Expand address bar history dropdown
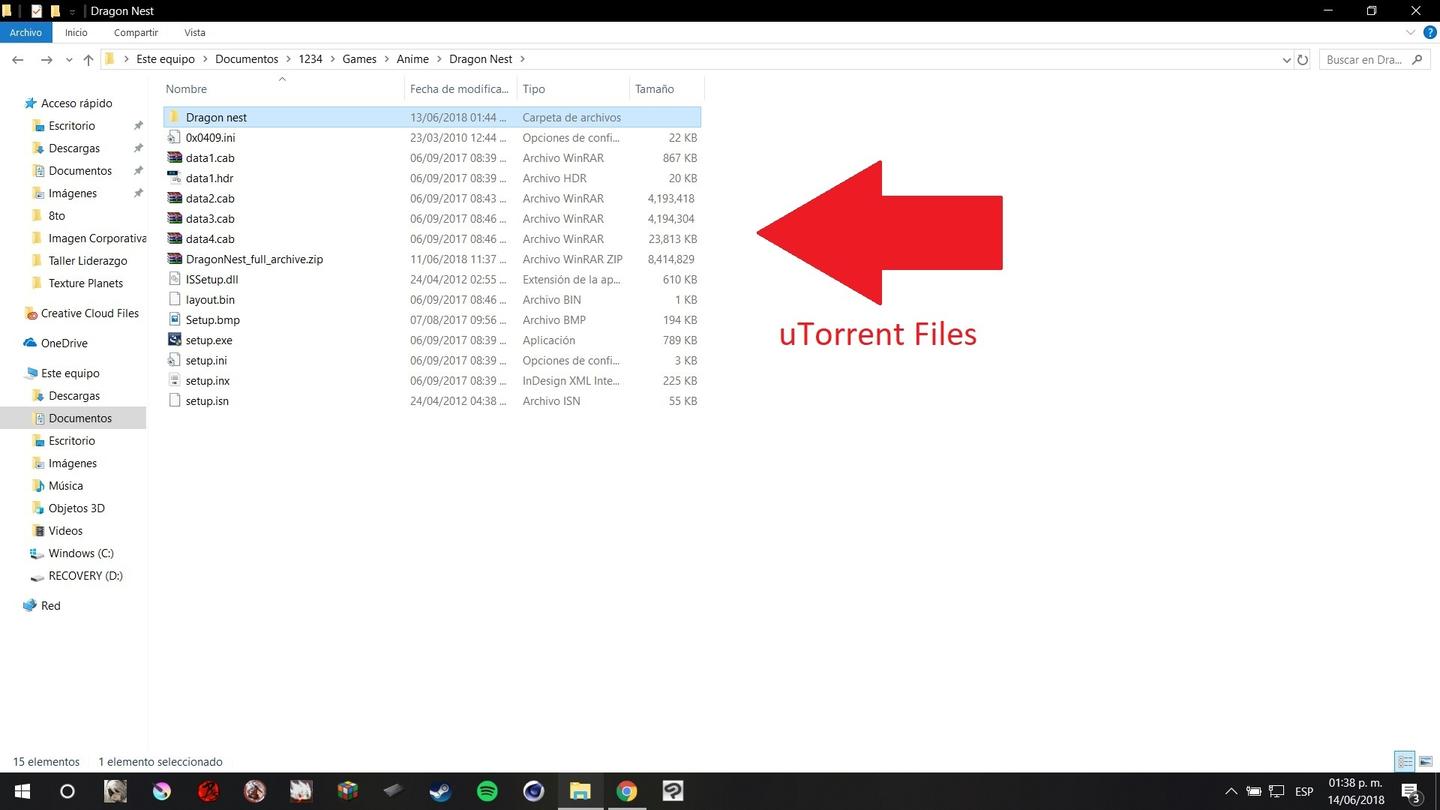Viewport: 1440px width, 810px height. (x=1286, y=60)
